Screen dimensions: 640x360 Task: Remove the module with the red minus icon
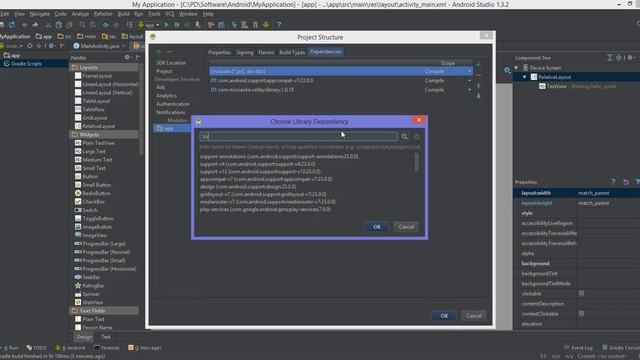click(169, 52)
